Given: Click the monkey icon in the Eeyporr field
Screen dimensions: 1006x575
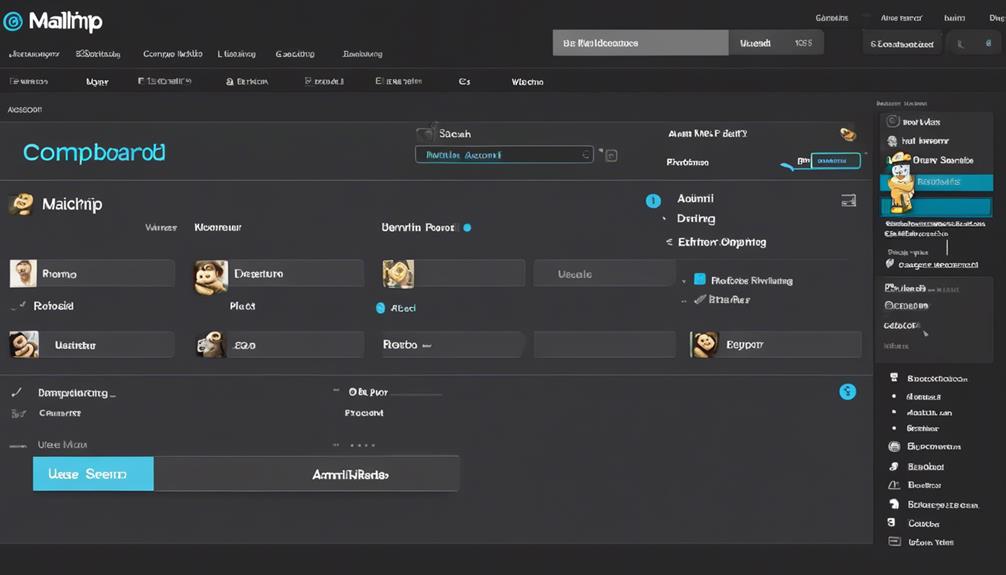Looking at the screenshot, I should (x=704, y=345).
